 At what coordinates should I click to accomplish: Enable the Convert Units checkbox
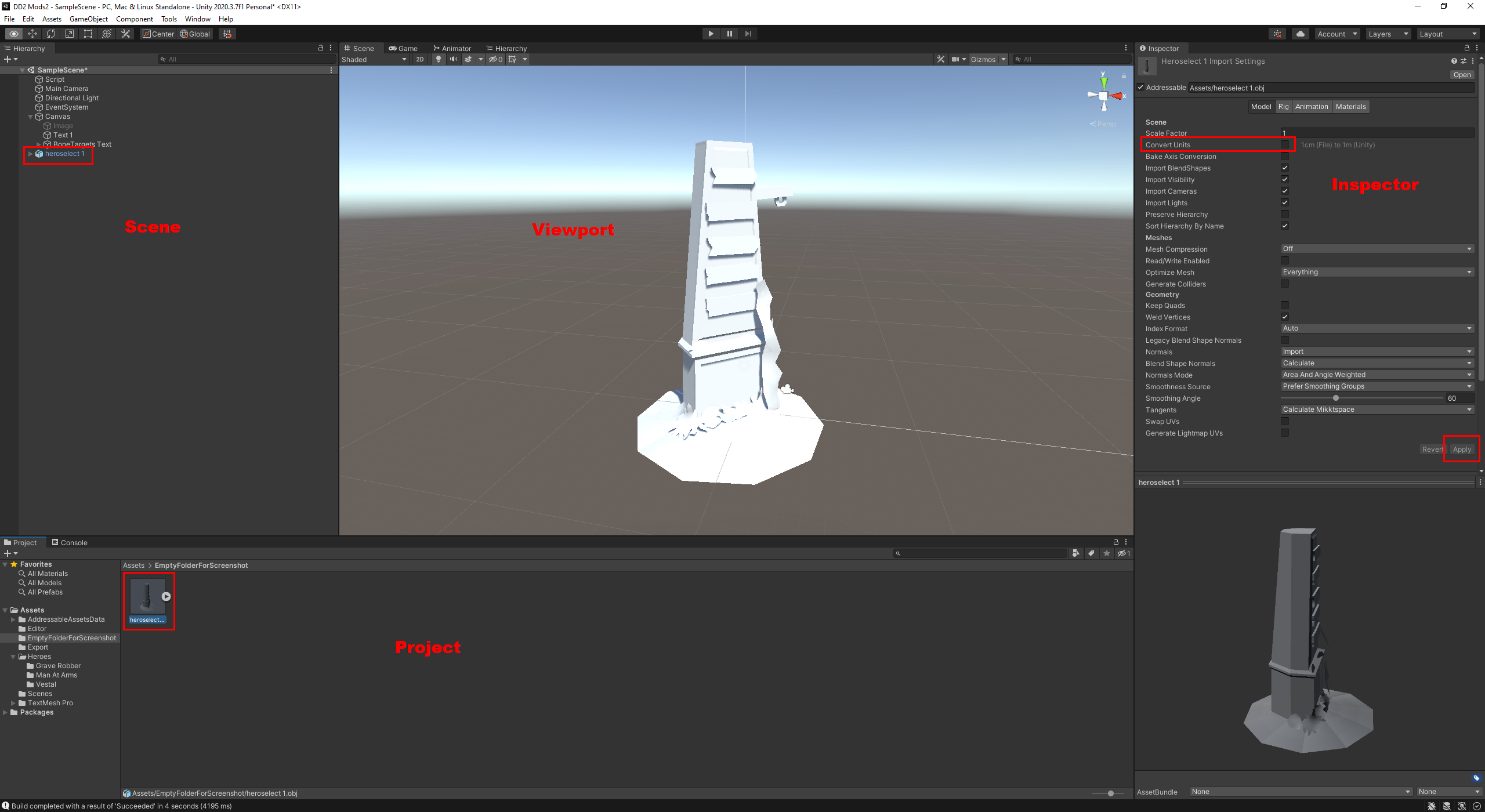[x=1285, y=145]
